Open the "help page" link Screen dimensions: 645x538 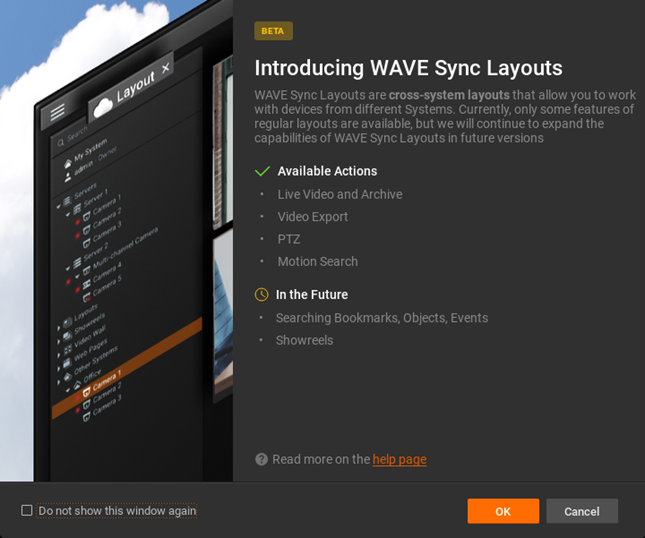(399, 459)
